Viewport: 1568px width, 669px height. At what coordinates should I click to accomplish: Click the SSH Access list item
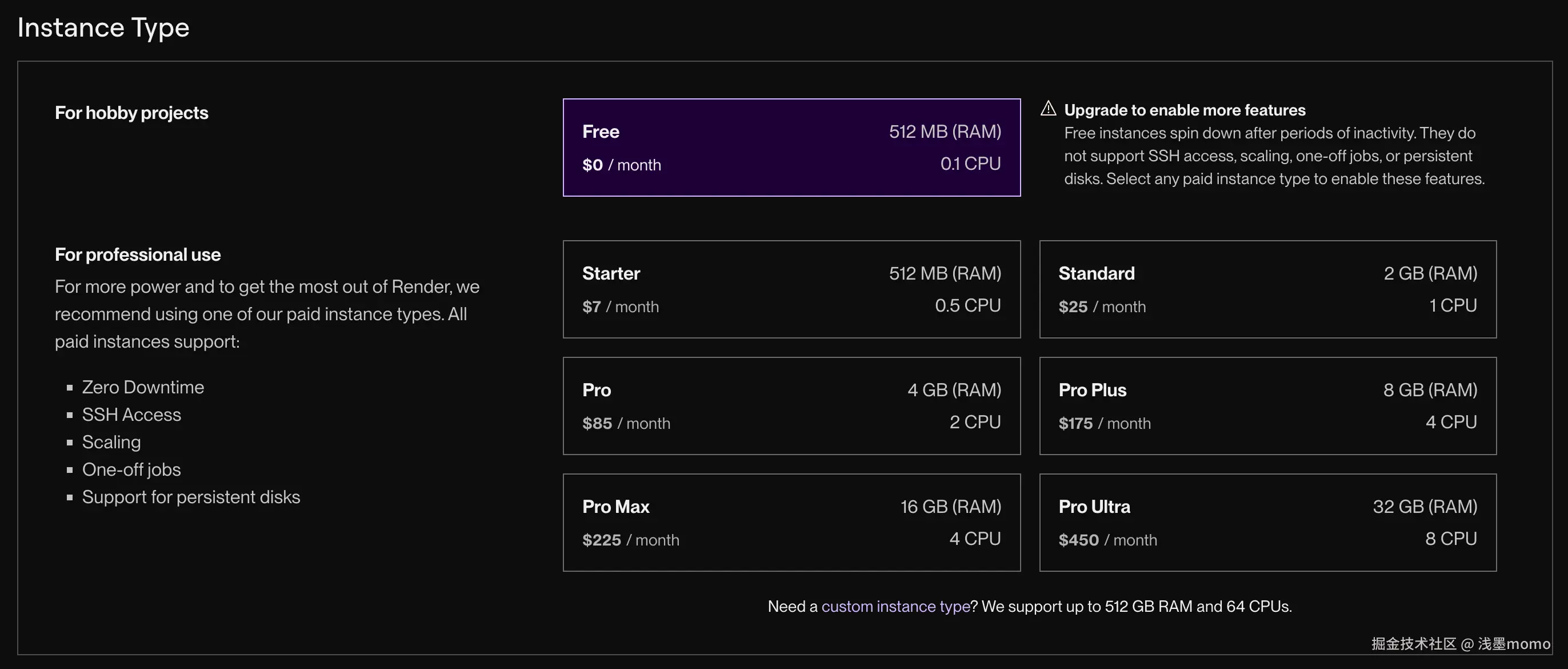click(131, 415)
